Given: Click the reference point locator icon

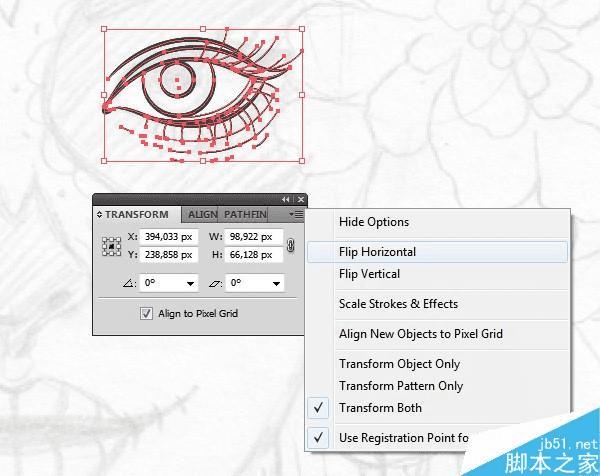Looking at the screenshot, I should point(111,246).
